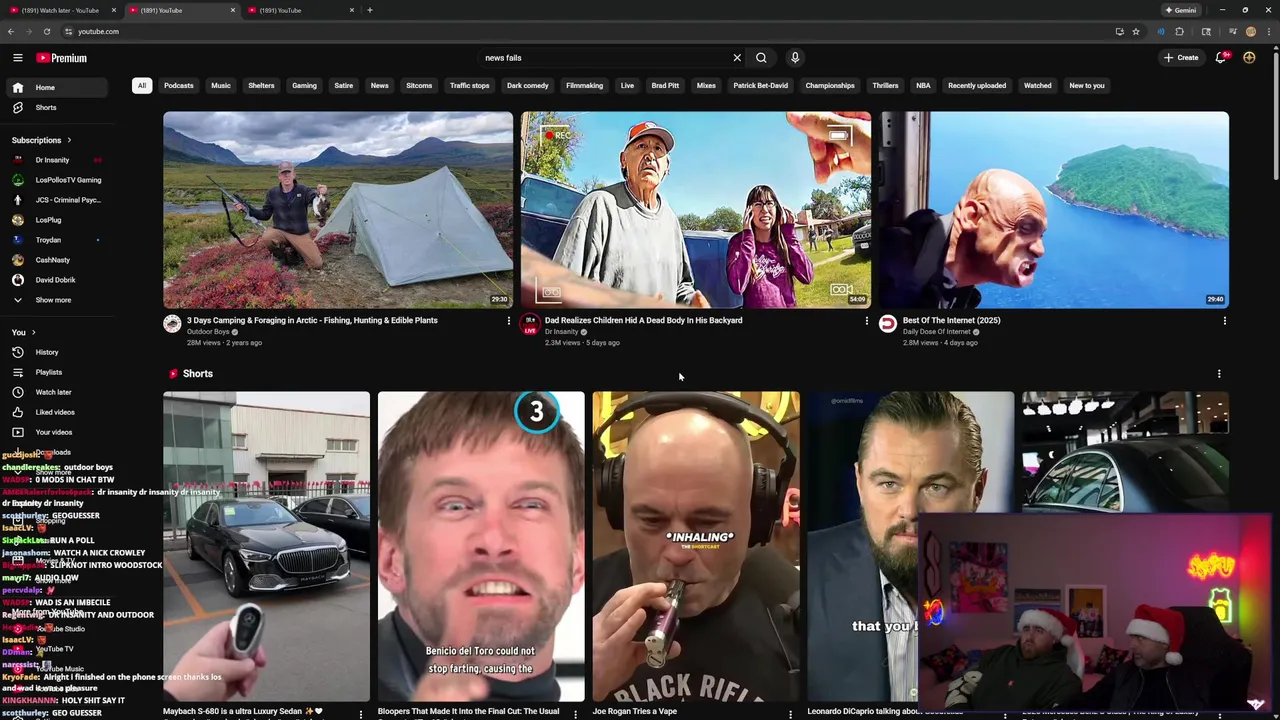The width and height of the screenshot is (1280, 720).
Task: Click the magnifier search button
Action: 761,58
